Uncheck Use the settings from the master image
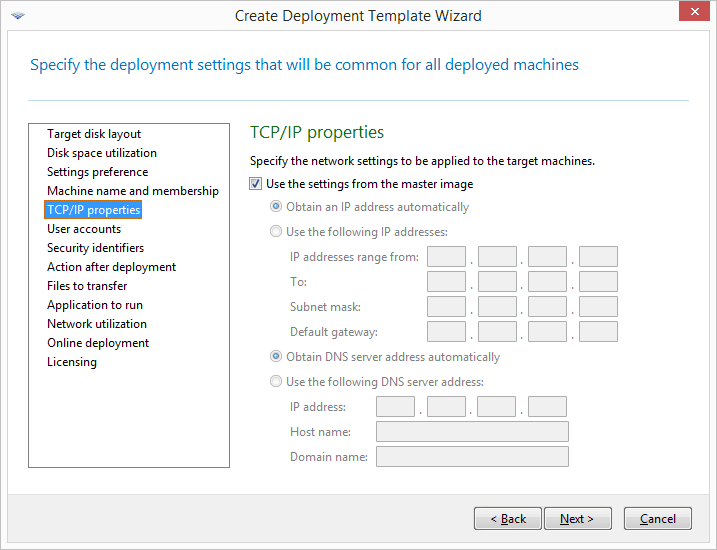This screenshot has height=550, width=717. tap(255, 184)
